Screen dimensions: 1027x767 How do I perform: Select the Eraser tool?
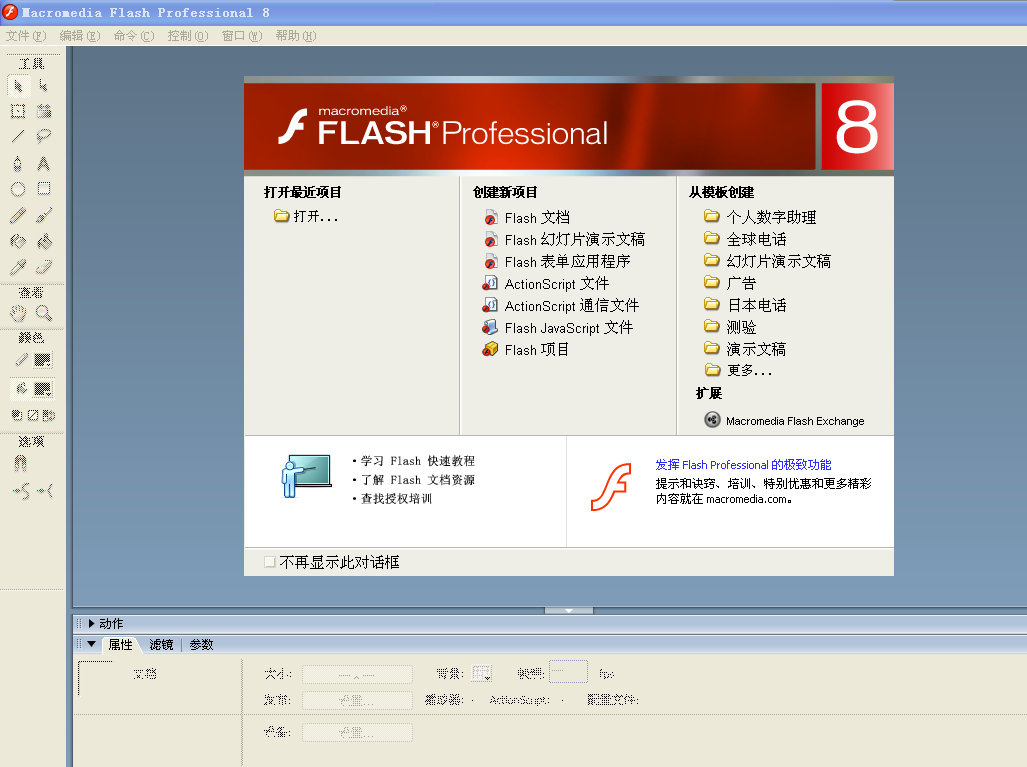(44, 267)
